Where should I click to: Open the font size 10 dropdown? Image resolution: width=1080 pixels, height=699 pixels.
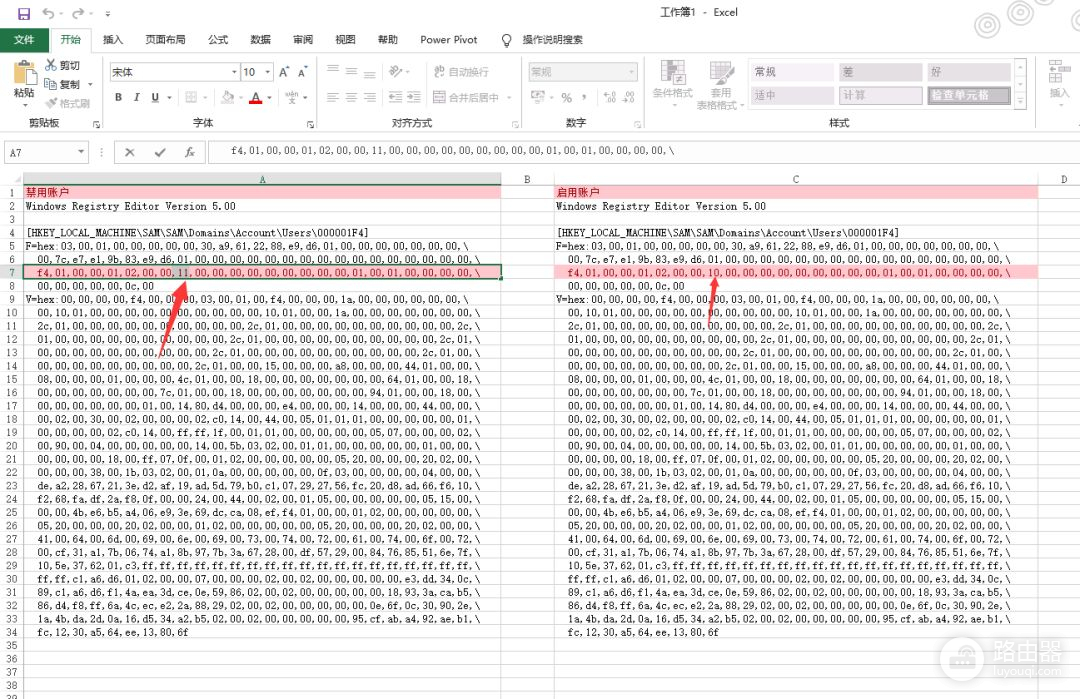[x=268, y=72]
